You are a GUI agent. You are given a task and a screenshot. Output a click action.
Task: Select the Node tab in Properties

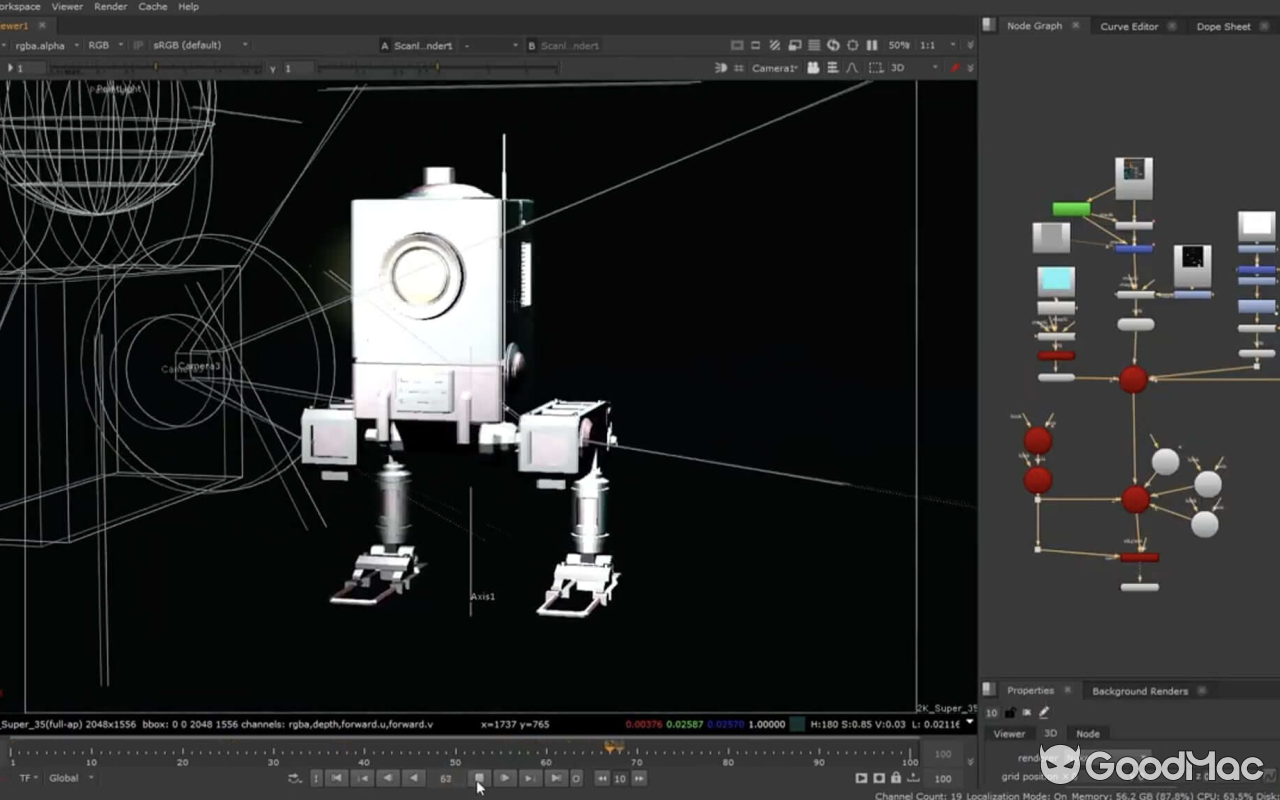pyautogui.click(x=1087, y=733)
